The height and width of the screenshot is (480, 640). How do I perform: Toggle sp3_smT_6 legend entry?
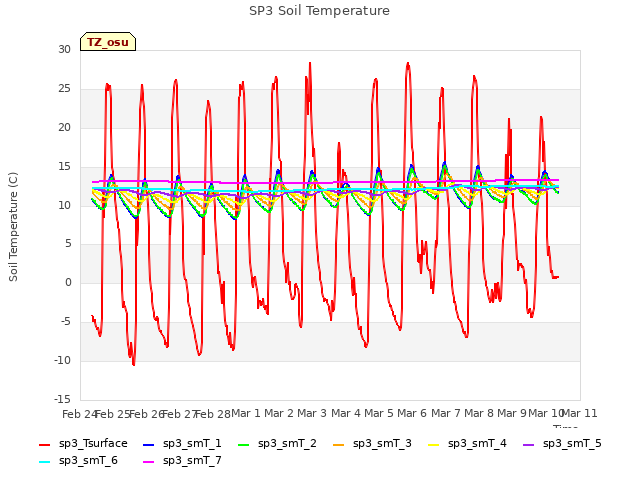pos(78,460)
